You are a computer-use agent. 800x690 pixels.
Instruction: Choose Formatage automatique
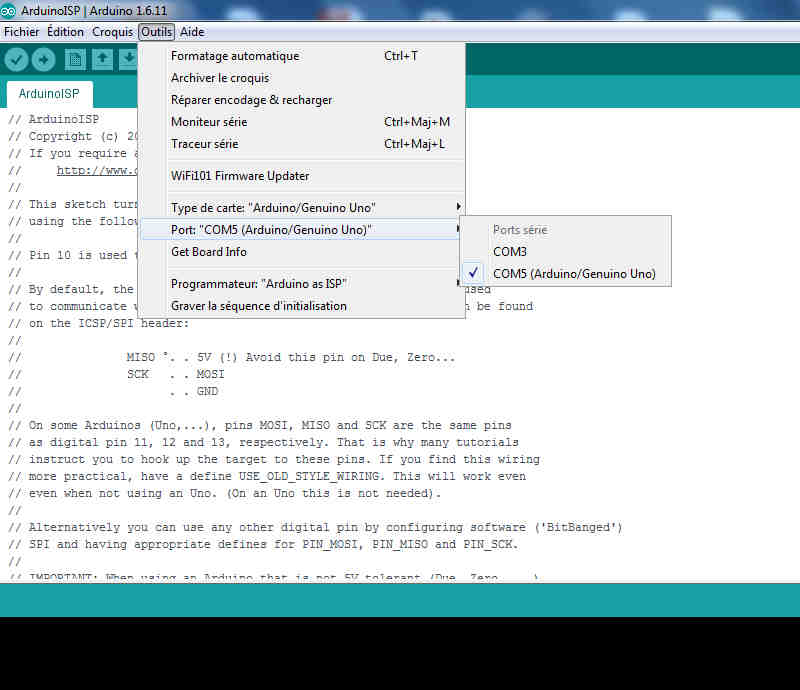point(302,56)
